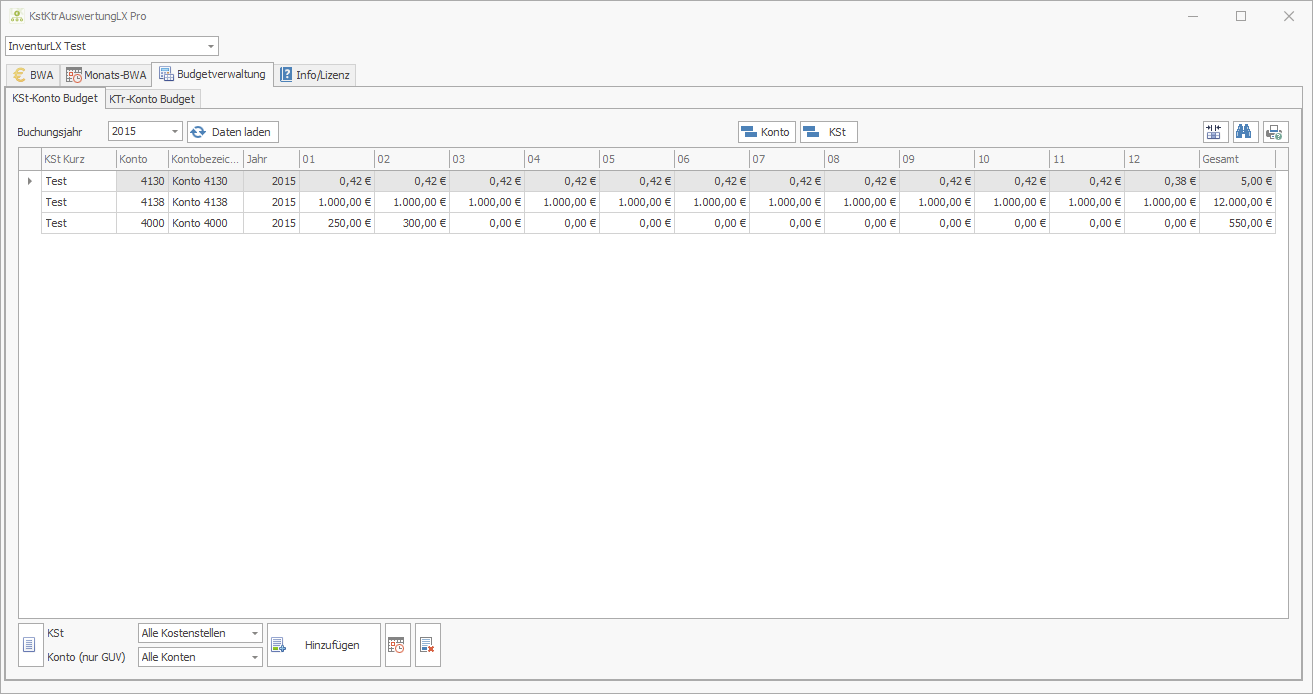The height and width of the screenshot is (694, 1313).
Task: Switch to the Monats-BWA tab
Action: pos(106,75)
